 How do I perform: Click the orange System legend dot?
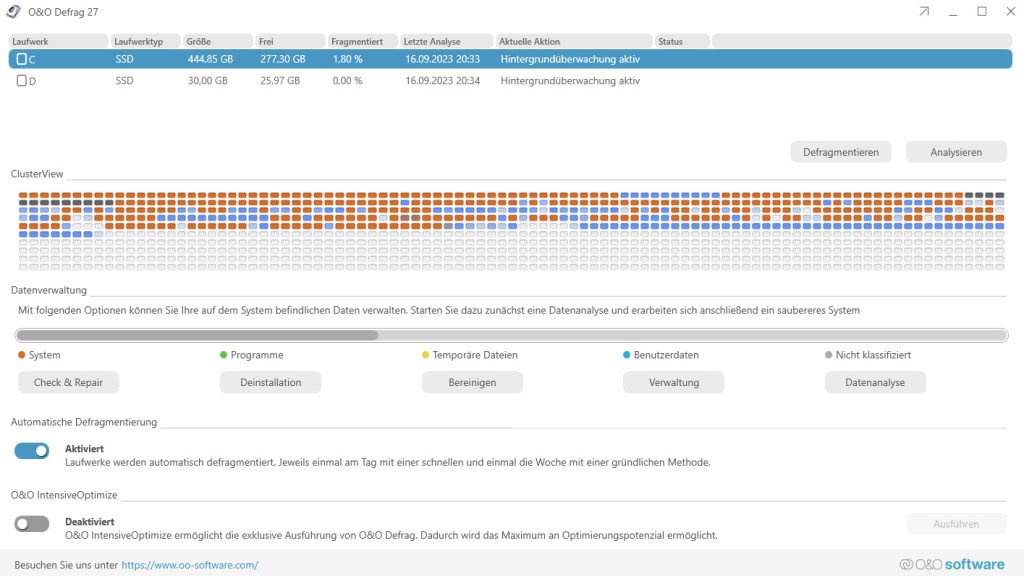[x=22, y=355]
